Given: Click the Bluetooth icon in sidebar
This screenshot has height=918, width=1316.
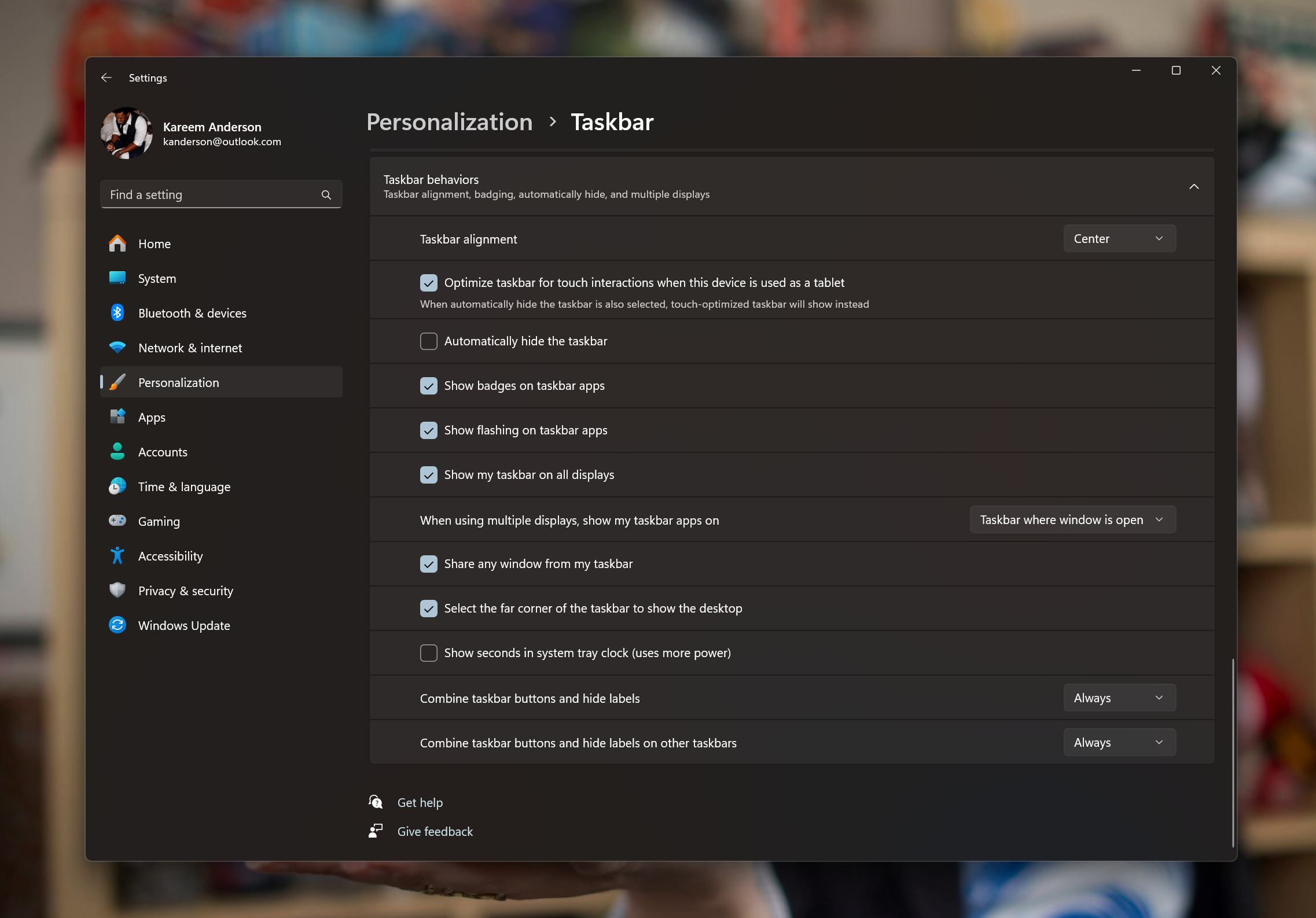Looking at the screenshot, I should [x=117, y=313].
